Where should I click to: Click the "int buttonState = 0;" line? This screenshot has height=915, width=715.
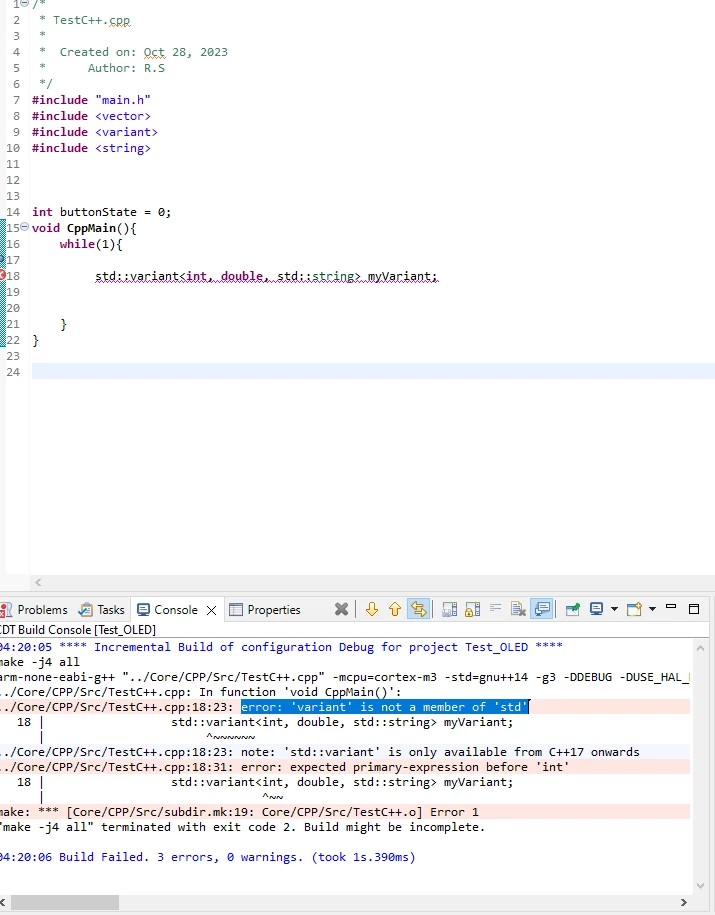[102, 212]
